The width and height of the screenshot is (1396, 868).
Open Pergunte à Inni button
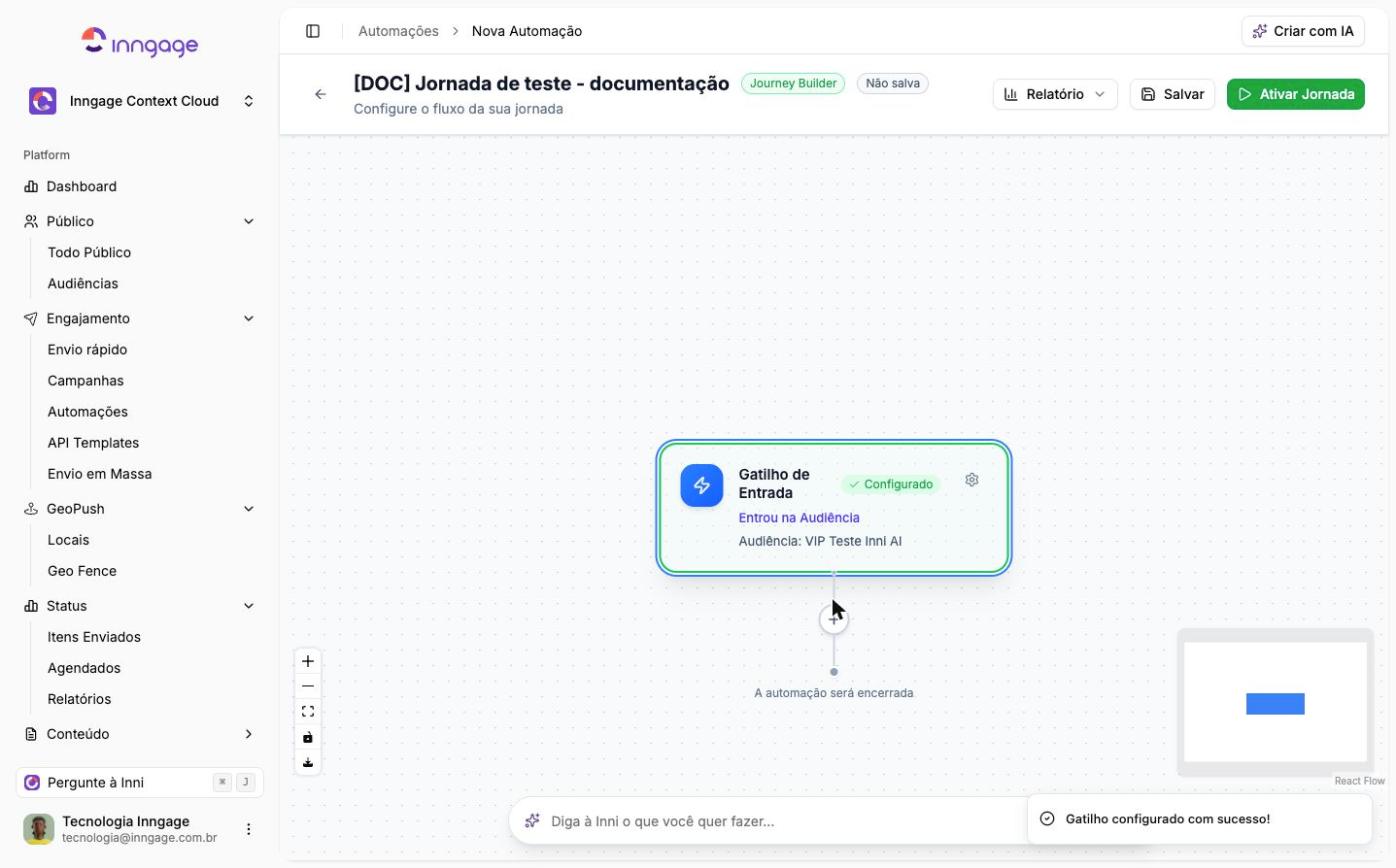click(139, 782)
